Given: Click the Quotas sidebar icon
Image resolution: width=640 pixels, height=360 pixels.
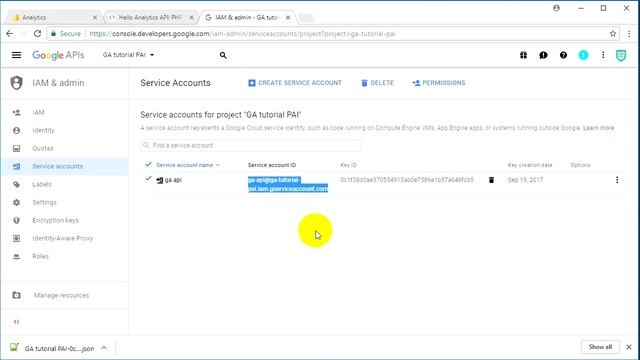Looking at the screenshot, I should click(16, 148).
